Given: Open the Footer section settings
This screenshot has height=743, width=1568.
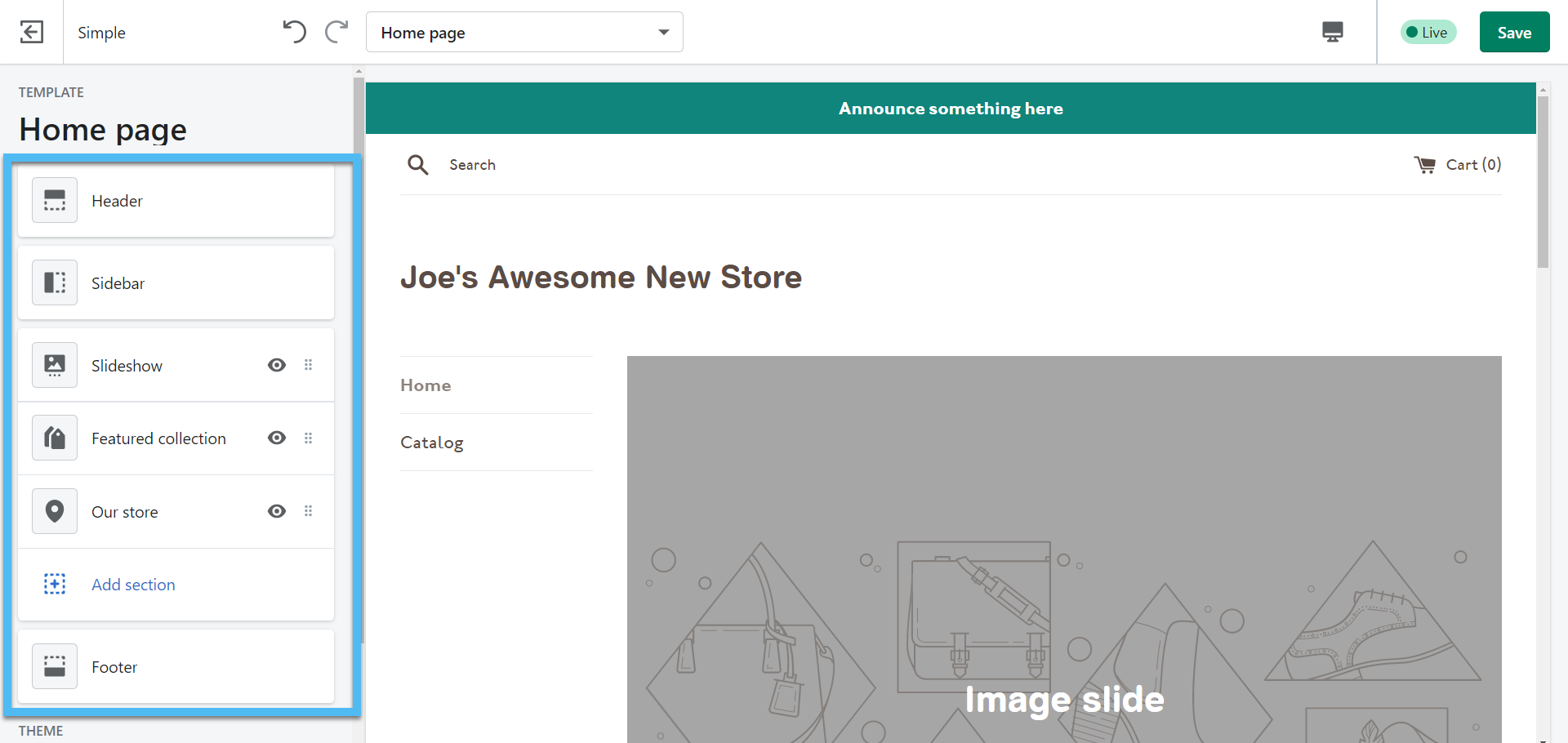Looking at the screenshot, I should click(x=176, y=667).
